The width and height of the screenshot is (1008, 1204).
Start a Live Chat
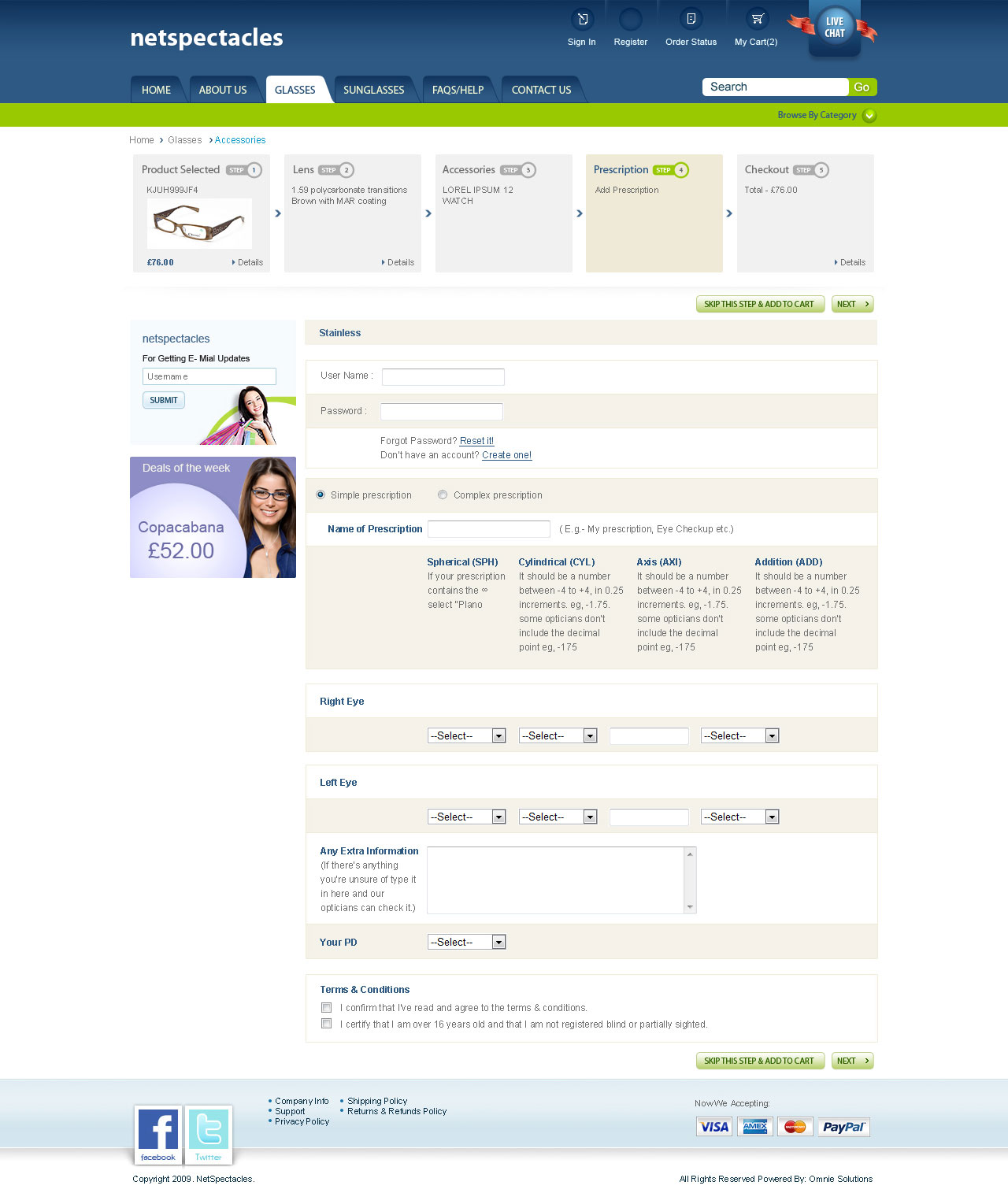click(x=834, y=28)
